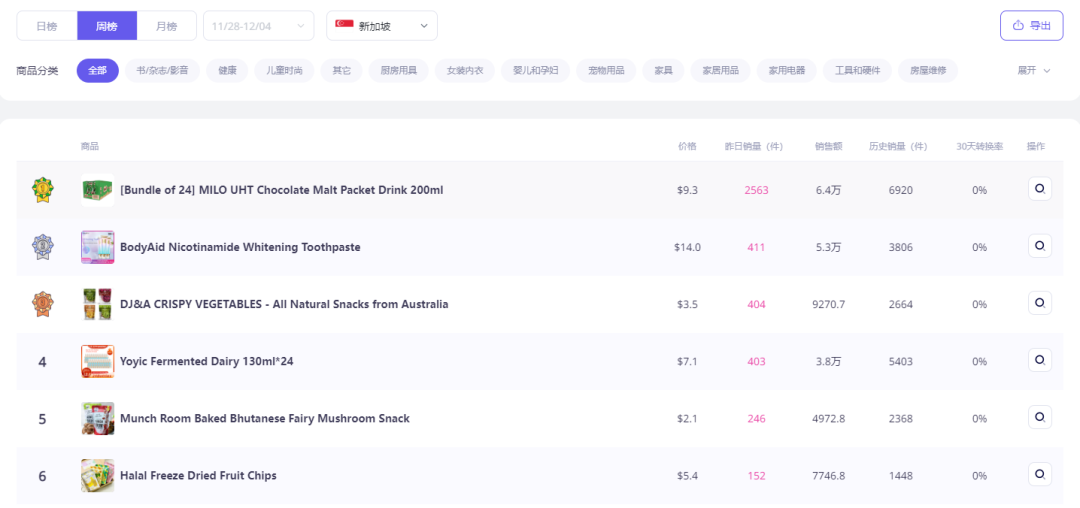
Task: Click the bronze third-place medal icon
Action: tap(43, 304)
